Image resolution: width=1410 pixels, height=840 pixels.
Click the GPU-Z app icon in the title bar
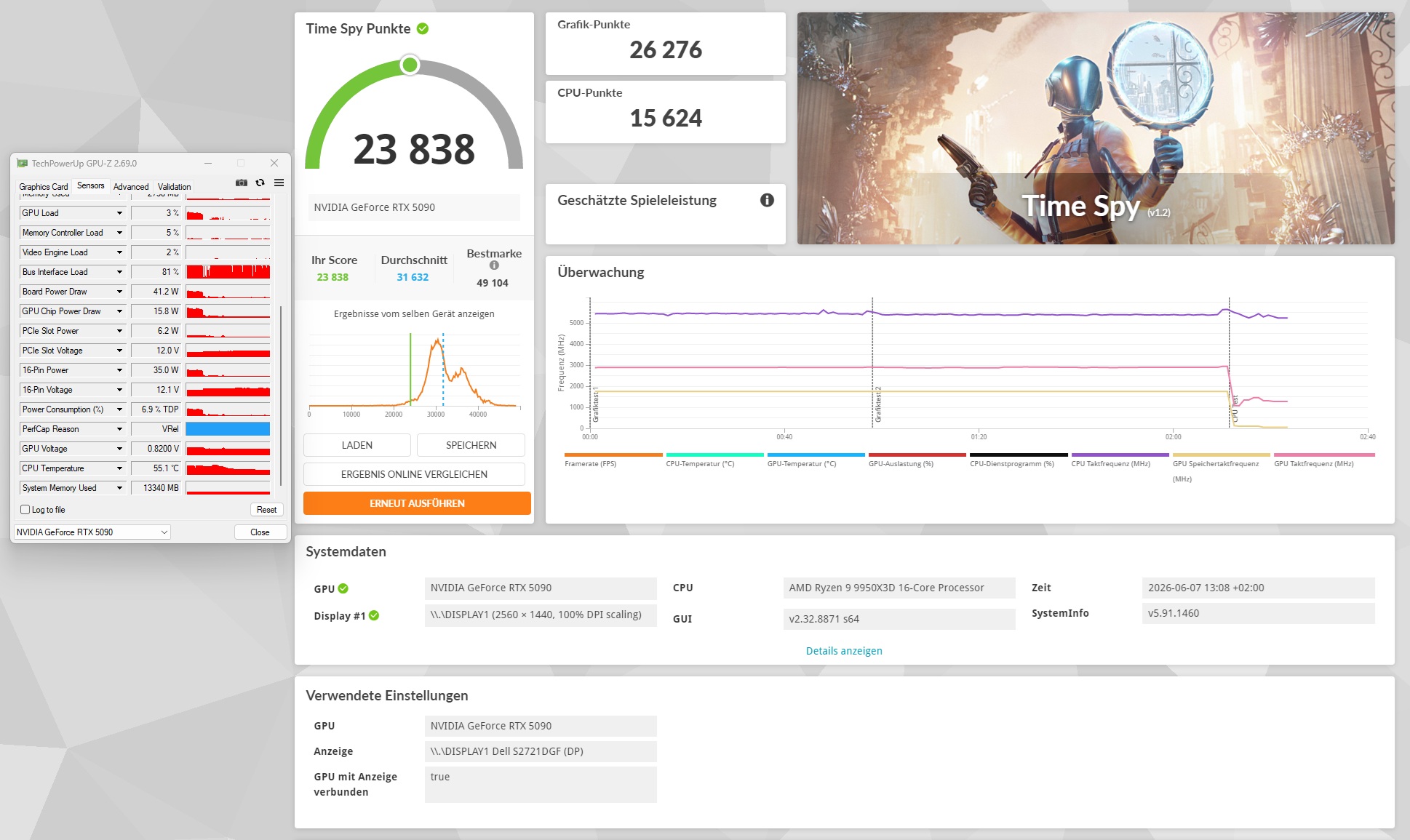tap(22, 164)
